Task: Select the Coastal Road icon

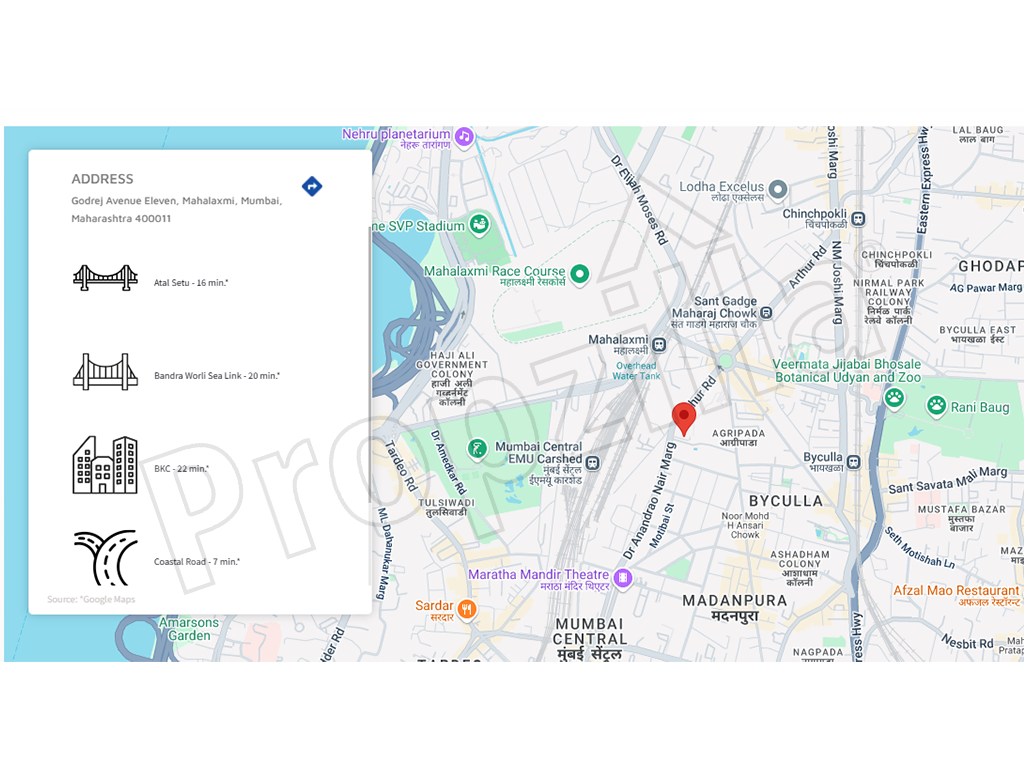Action: (x=105, y=558)
